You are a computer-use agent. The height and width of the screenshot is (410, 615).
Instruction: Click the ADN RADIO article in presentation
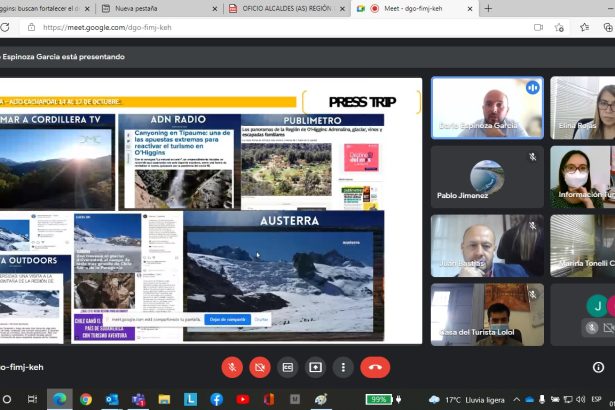pyautogui.click(x=180, y=162)
